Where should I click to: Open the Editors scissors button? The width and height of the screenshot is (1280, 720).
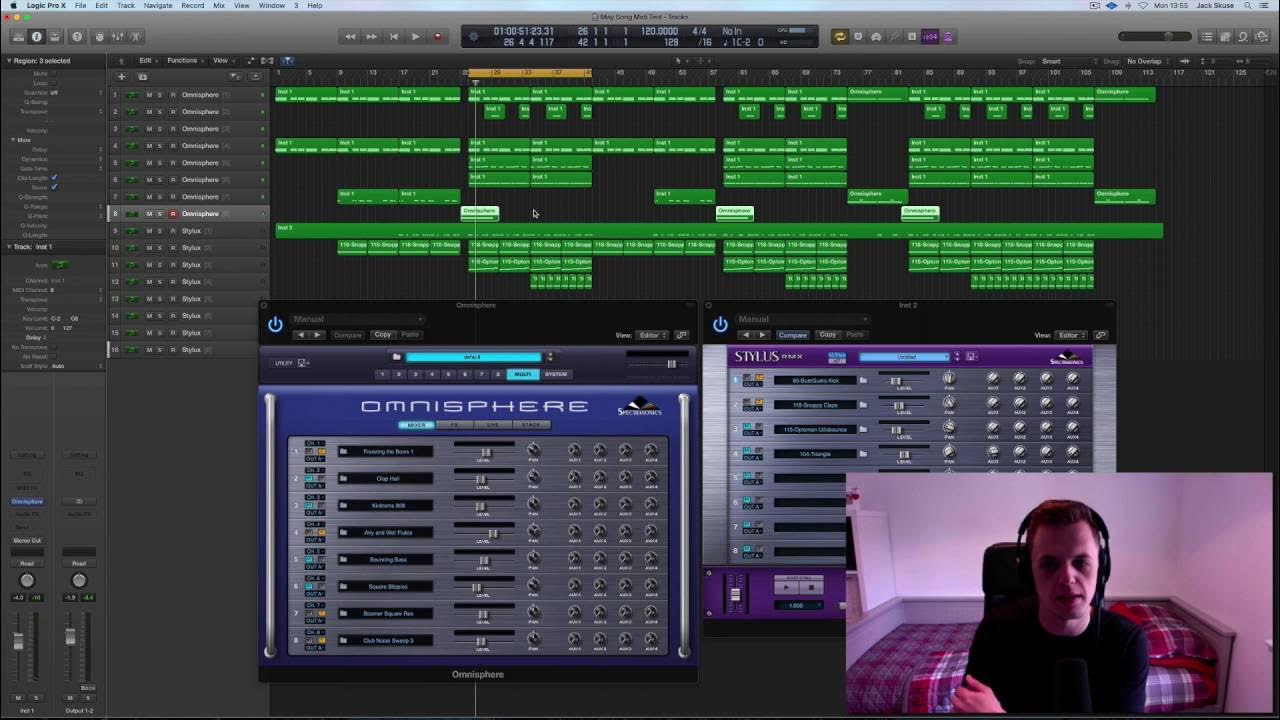pos(137,37)
